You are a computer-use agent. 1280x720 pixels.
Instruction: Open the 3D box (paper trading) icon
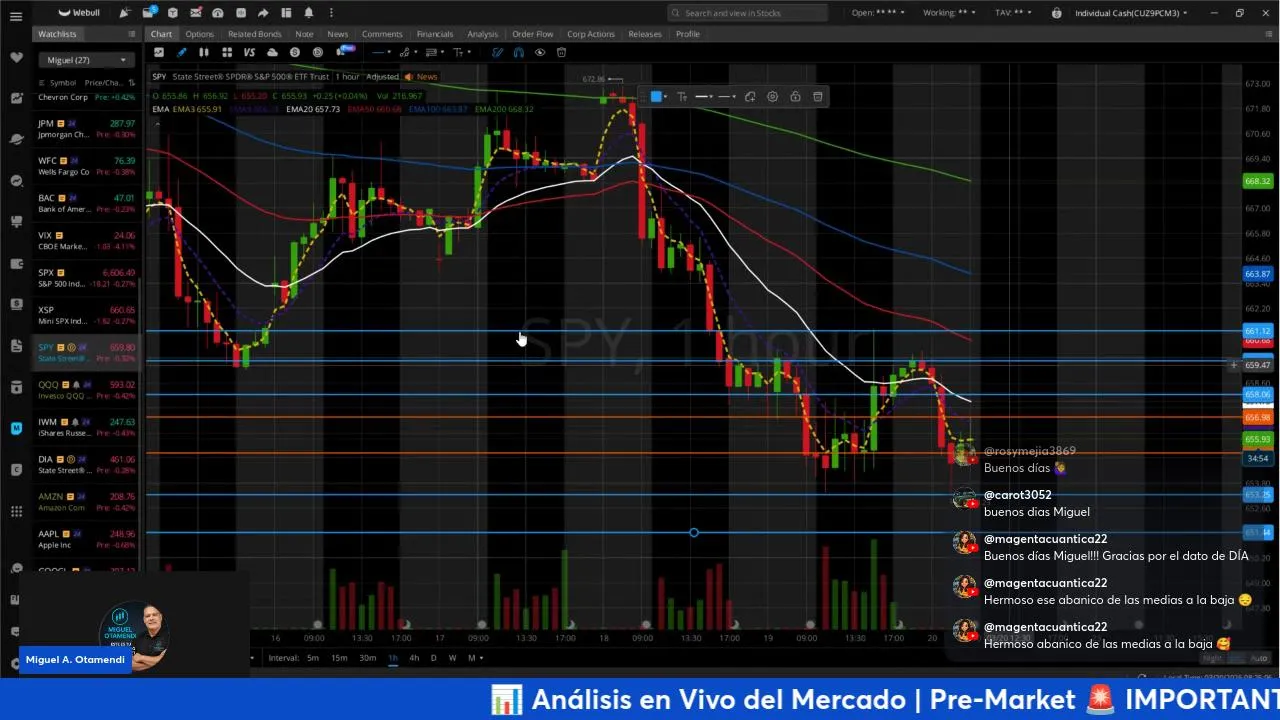[x=172, y=13]
